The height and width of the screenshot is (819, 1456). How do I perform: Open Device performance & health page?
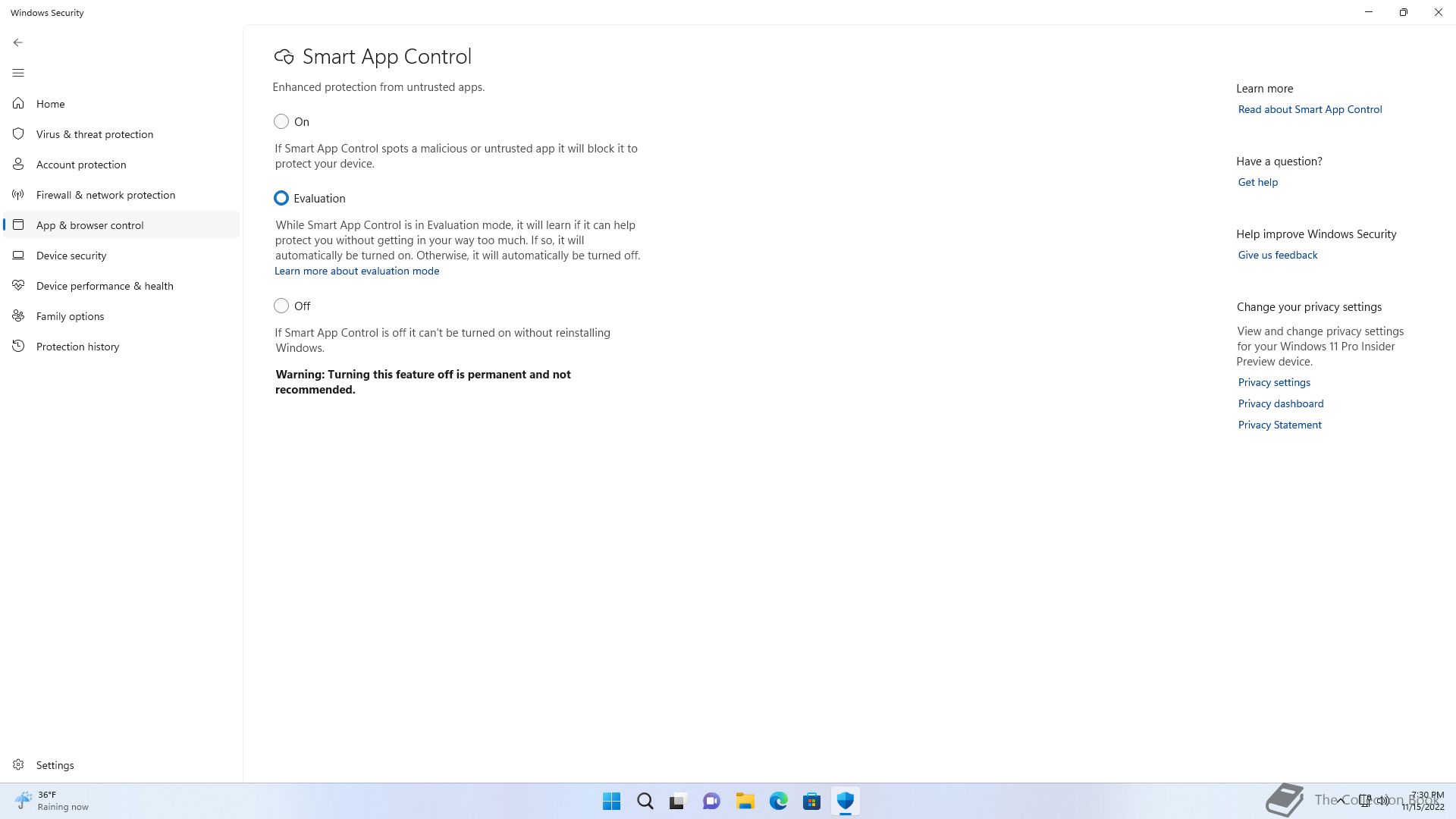tap(121, 285)
